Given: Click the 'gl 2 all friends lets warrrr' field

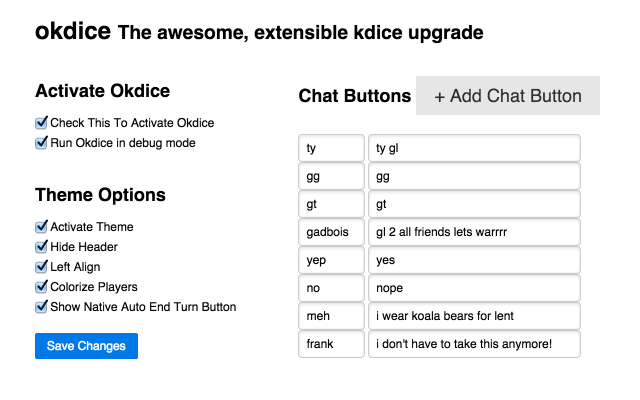Looking at the screenshot, I should click(x=474, y=232).
